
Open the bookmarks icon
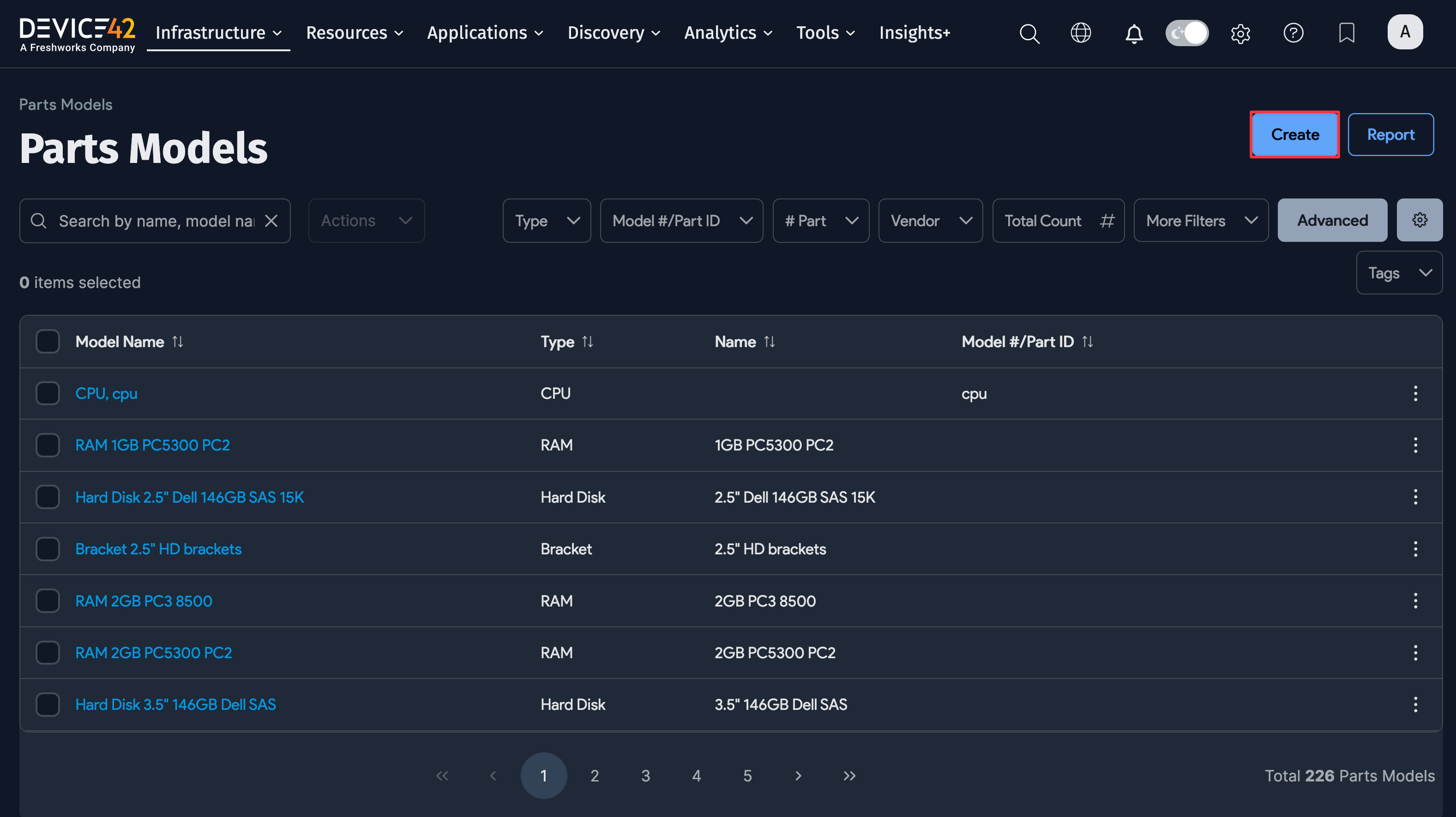pos(1346,33)
